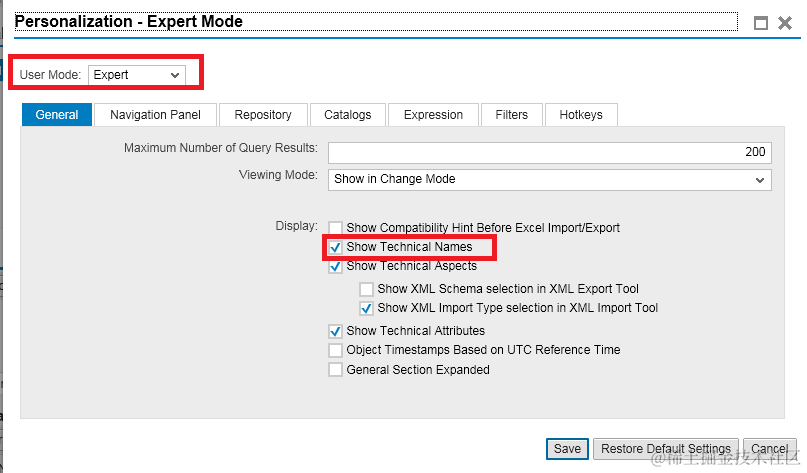
Task: Click the Show Technical Names label text
Action: (x=409, y=247)
